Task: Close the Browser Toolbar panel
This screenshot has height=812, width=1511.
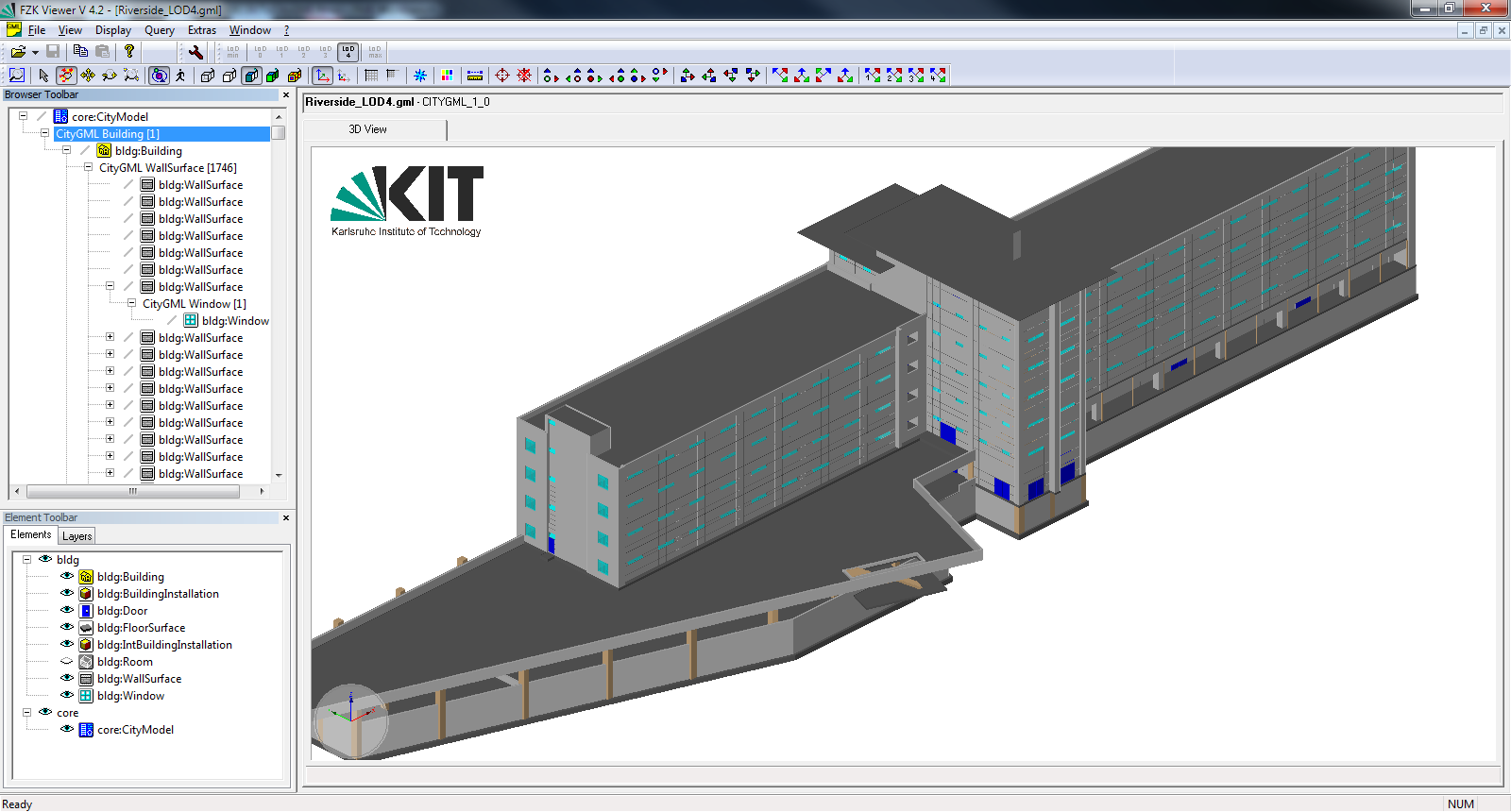Action: click(x=286, y=94)
